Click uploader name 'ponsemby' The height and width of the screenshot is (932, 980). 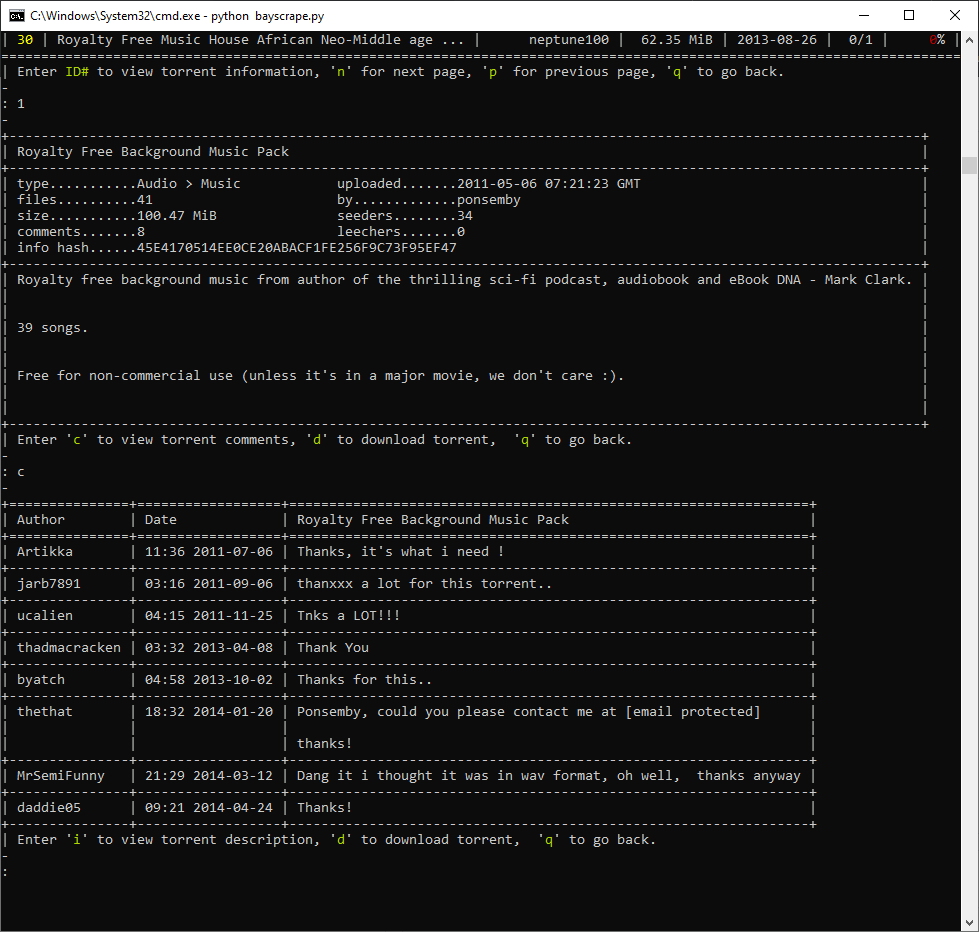(489, 200)
